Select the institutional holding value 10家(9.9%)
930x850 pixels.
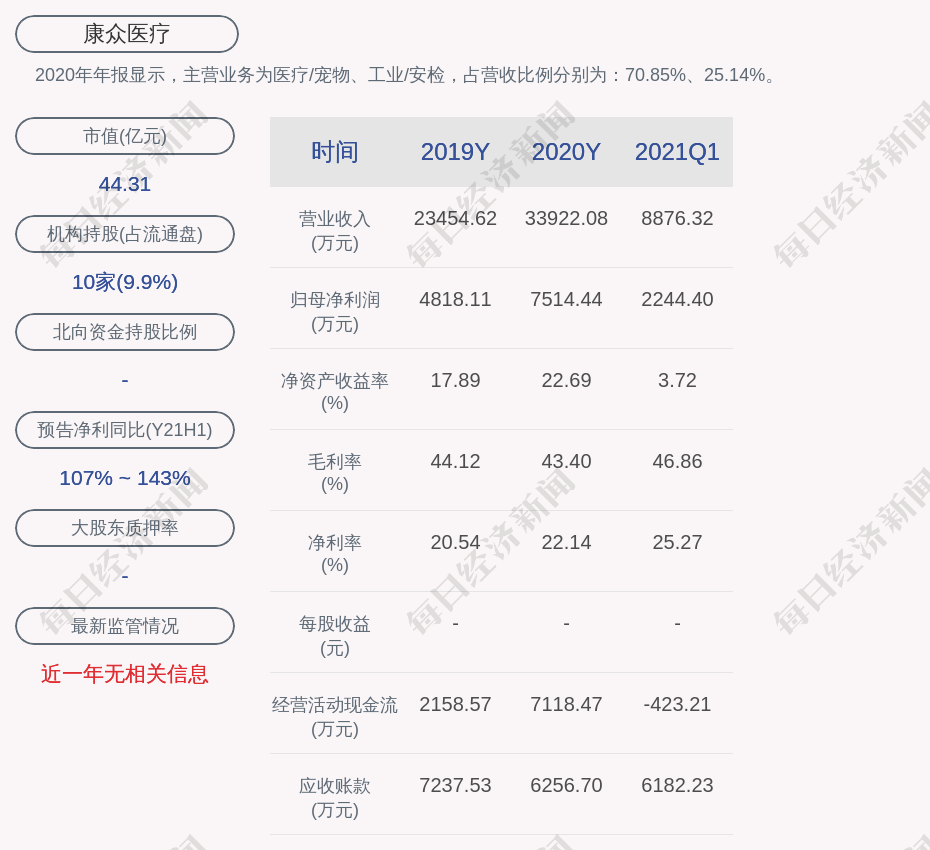pyautogui.click(x=125, y=282)
